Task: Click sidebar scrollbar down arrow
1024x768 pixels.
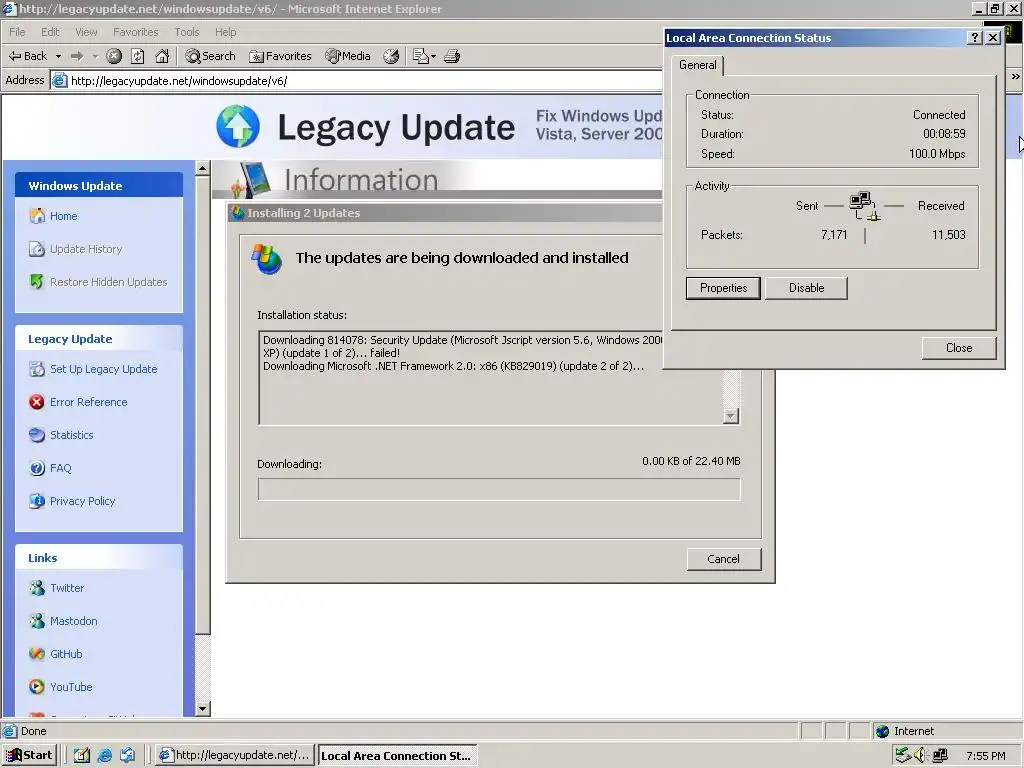Action: (202, 709)
